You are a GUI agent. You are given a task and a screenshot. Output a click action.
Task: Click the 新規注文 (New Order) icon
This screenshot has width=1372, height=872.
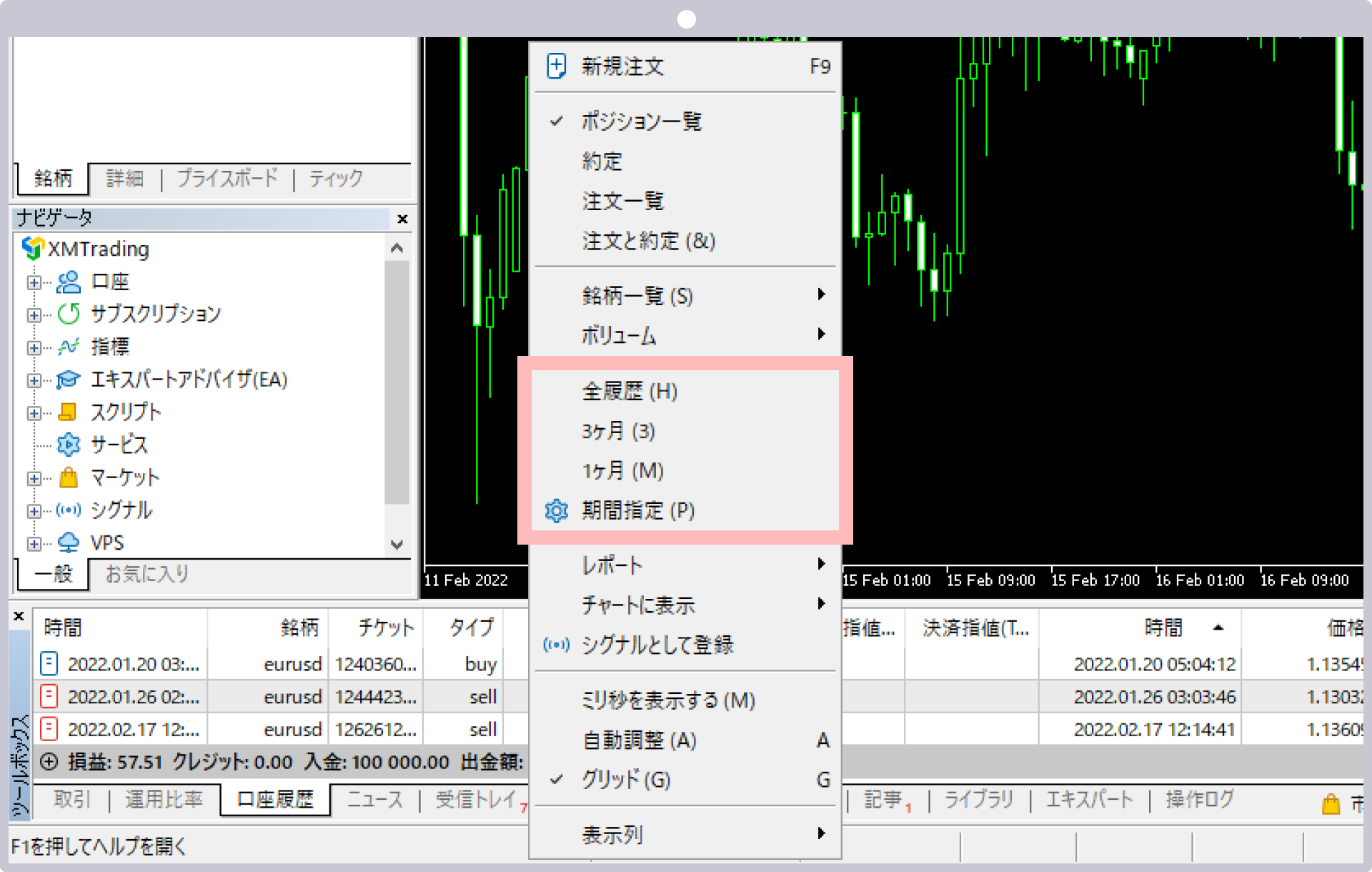coord(555,65)
